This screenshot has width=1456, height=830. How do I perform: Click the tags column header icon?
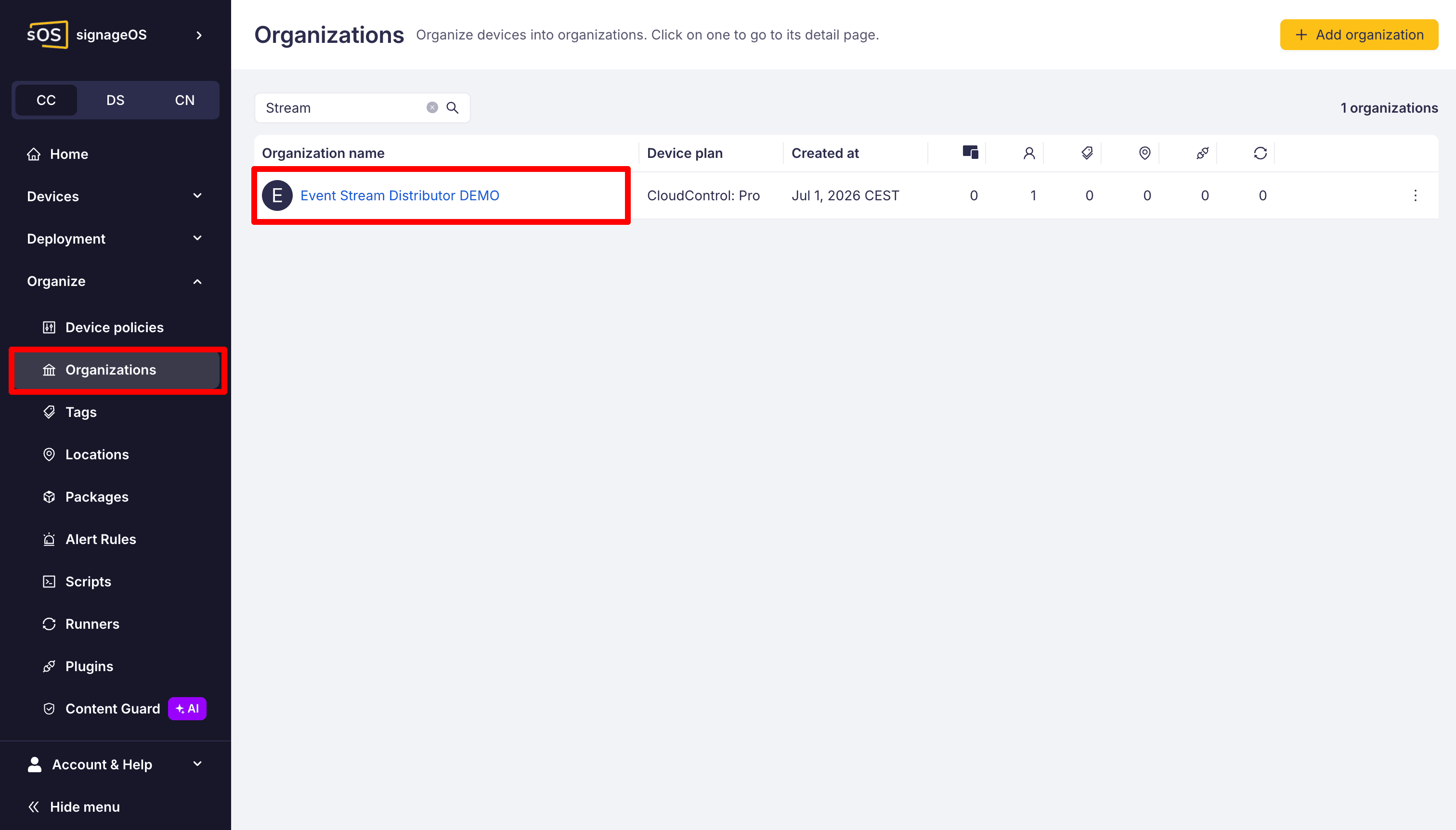tap(1087, 153)
